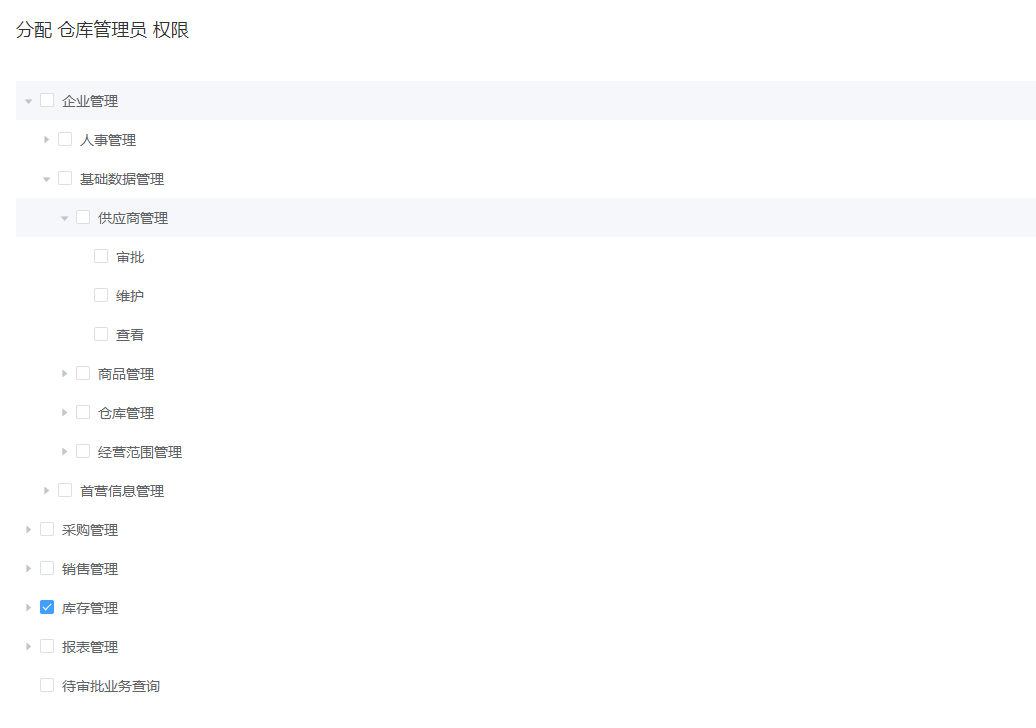Screen dimensions: 1036x728
Task: Check the 企业管理 checkbox
Action: pyautogui.click(x=47, y=101)
